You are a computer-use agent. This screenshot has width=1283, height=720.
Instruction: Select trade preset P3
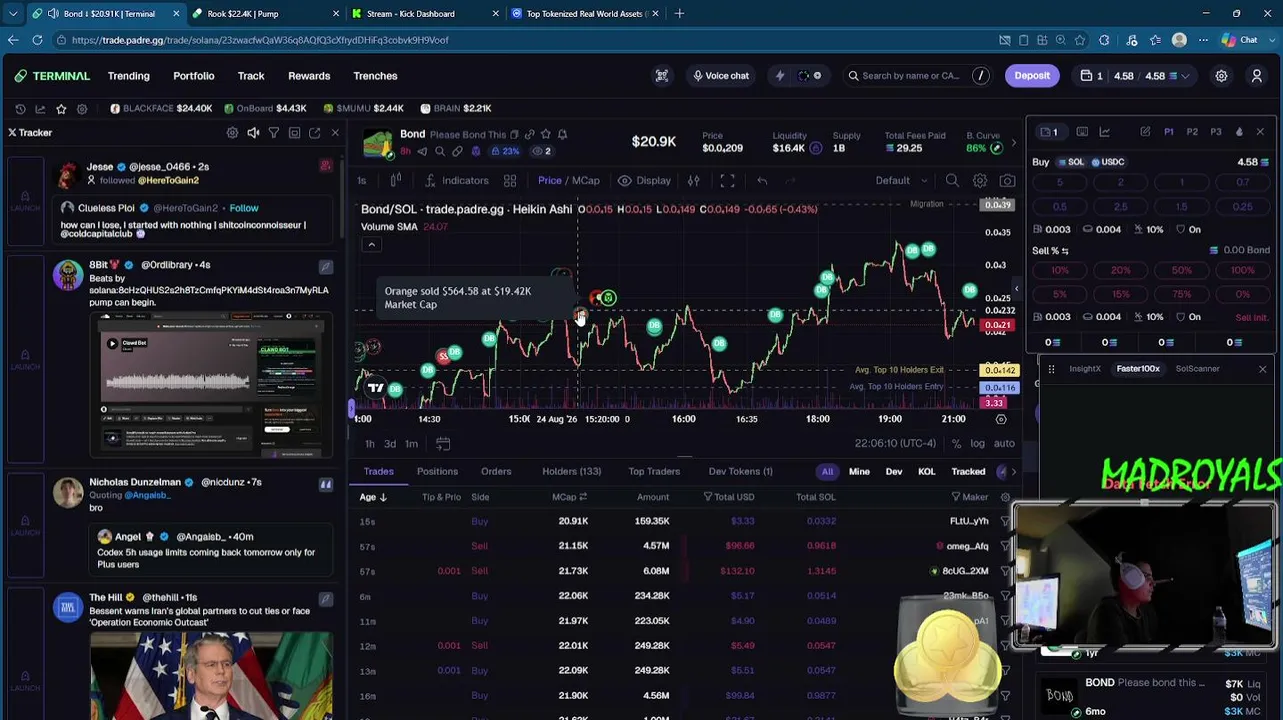tap(1216, 132)
